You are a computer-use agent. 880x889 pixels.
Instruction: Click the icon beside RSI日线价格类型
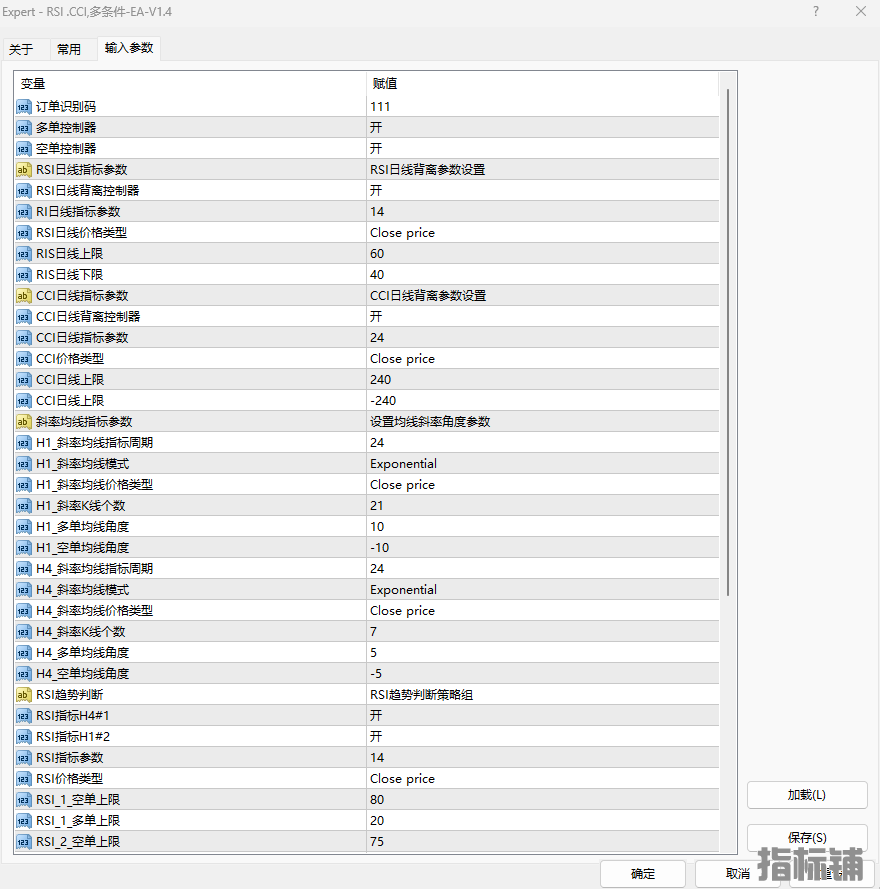(x=23, y=232)
